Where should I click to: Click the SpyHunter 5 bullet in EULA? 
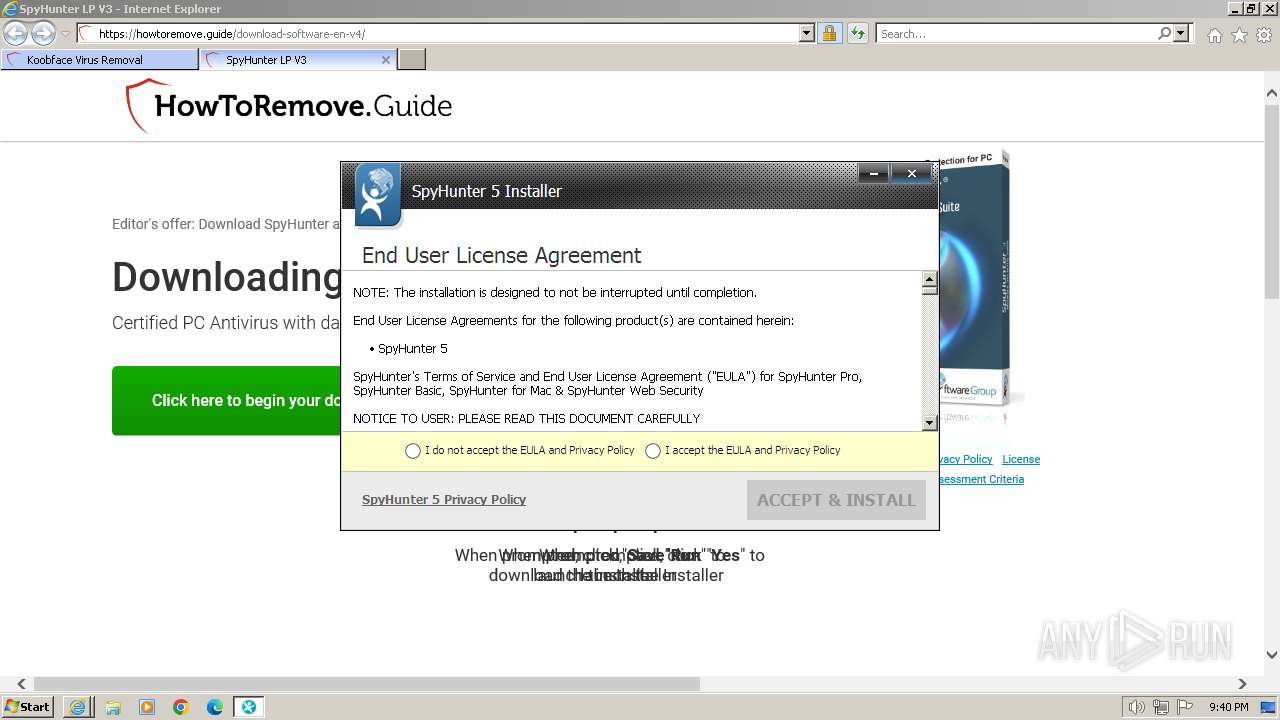[x=408, y=348]
